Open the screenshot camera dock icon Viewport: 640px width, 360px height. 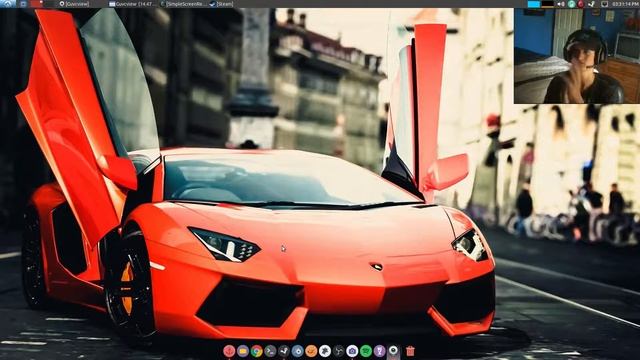click(352, 351)
